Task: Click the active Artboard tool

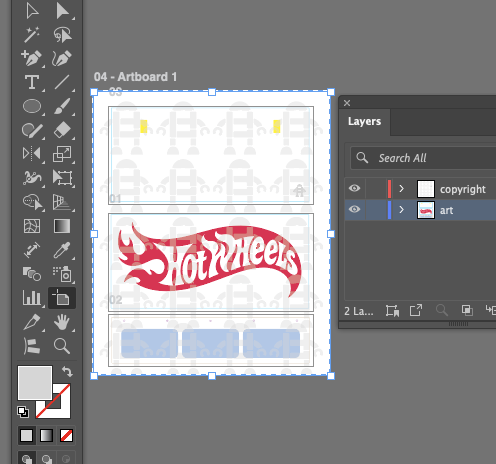Action: [x=62, y=298]
